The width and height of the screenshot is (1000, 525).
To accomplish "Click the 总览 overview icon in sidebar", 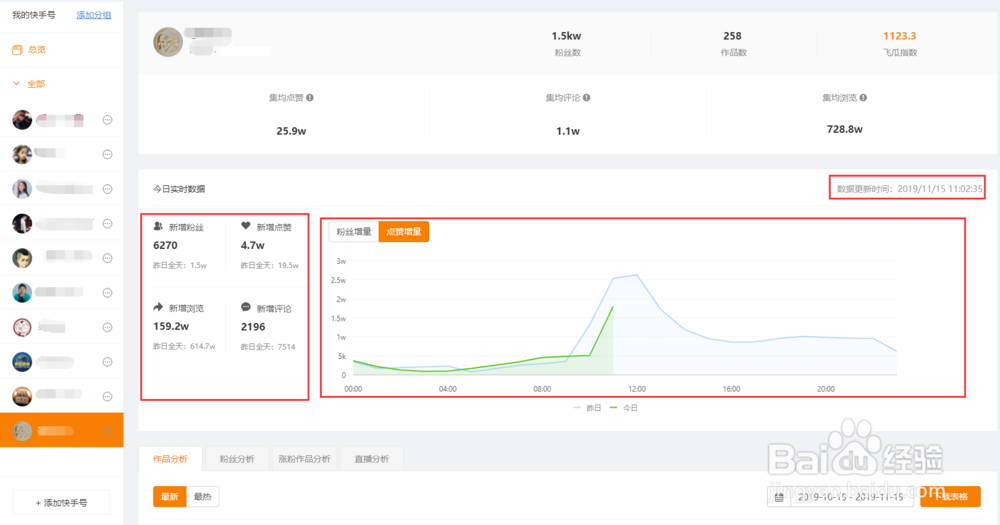I will click(x=17, y=50).
